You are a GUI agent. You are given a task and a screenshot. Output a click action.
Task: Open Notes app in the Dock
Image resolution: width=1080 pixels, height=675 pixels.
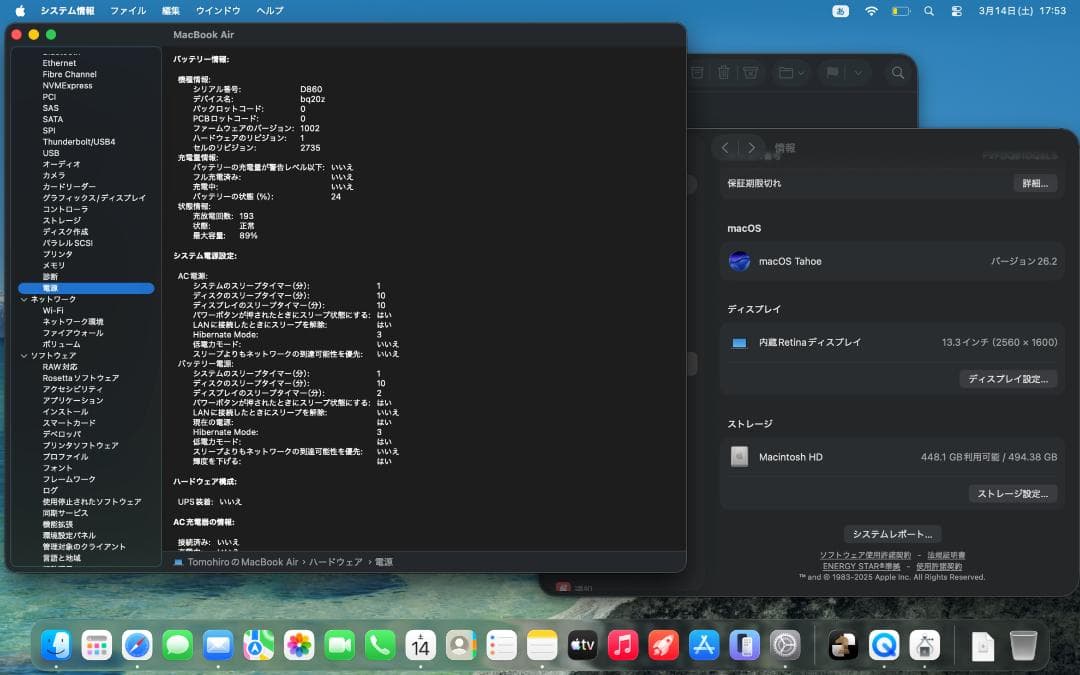542,645
